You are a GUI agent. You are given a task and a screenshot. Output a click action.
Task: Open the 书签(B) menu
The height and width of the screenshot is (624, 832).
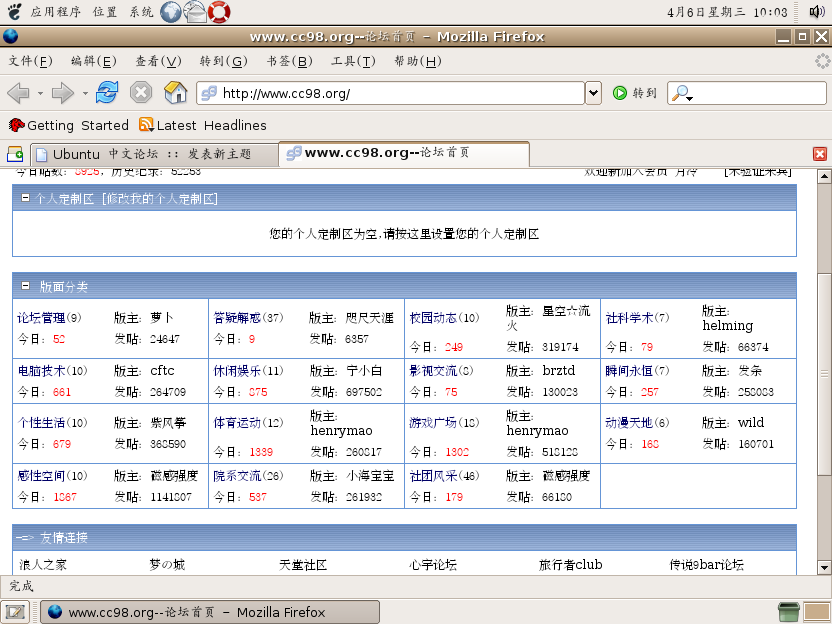[289, 61]
